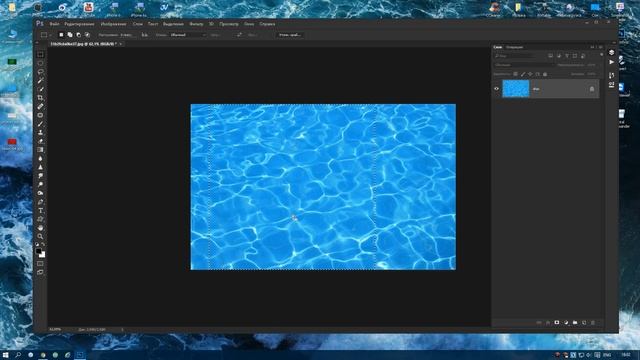Collapse the Layers panel to icons
The image size is (640, 360).
pyautogui.click(x=592, y=47)
